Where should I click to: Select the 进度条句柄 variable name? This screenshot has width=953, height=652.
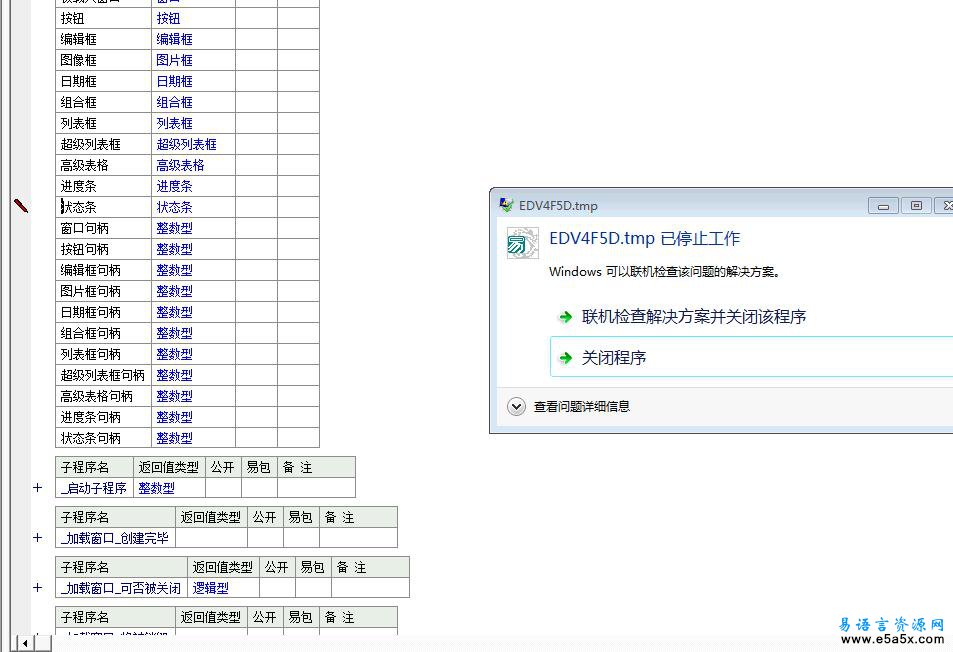pyautogui.click(x=103, y=417)
